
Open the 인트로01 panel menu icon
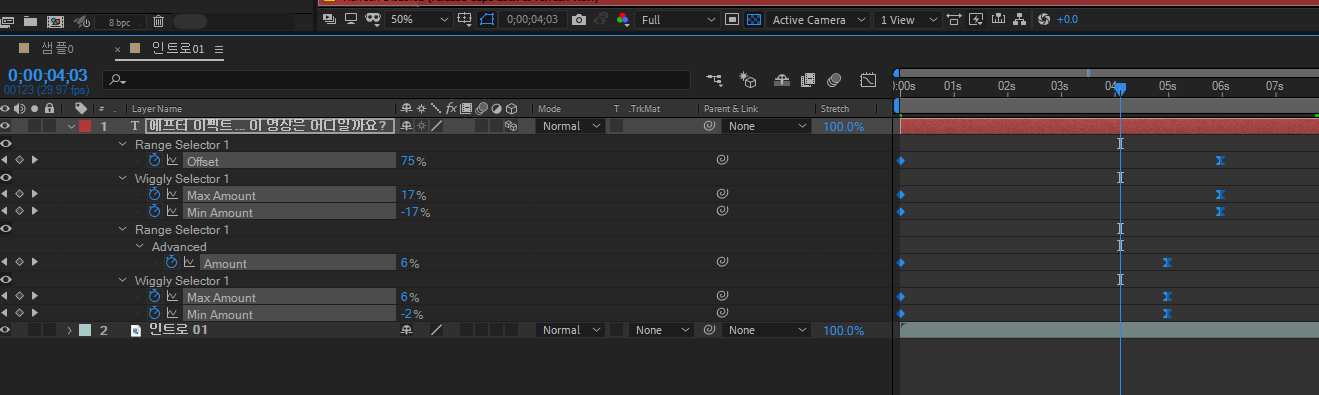(219, 49)
